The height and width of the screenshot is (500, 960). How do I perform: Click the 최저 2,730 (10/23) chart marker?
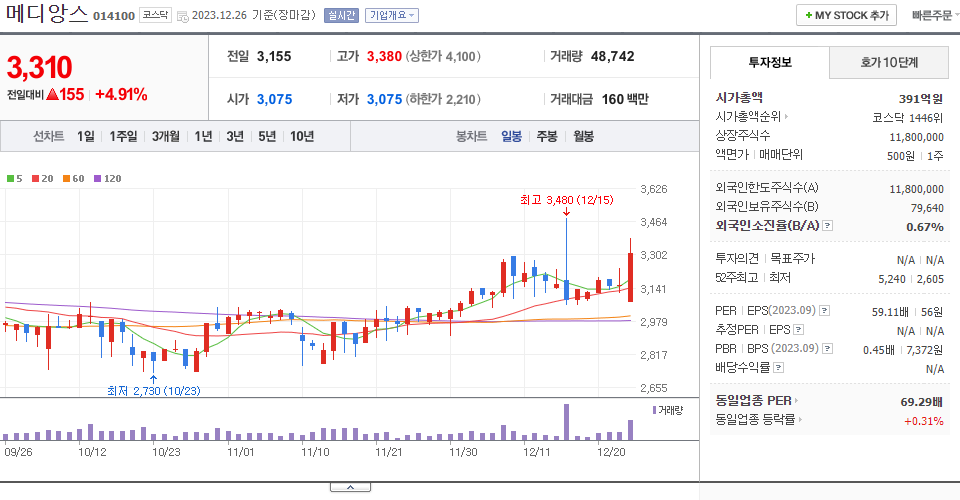coord(154,390)
